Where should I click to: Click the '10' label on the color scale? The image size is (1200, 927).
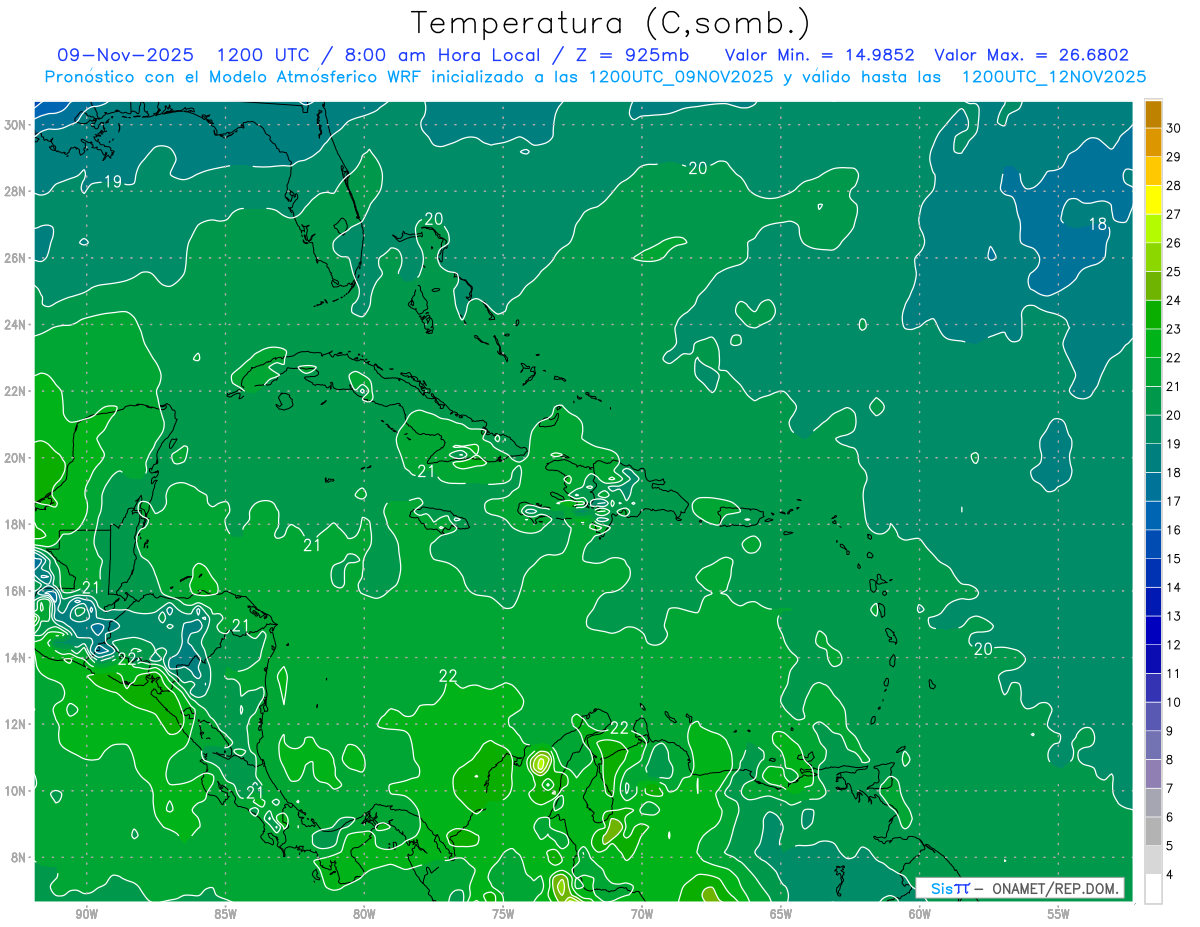pos(1174,702)
